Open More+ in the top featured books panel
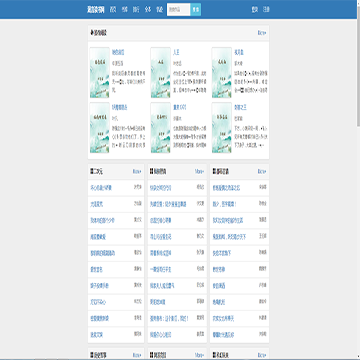This screenshot has height=360, width=360. tap(262, 33)
